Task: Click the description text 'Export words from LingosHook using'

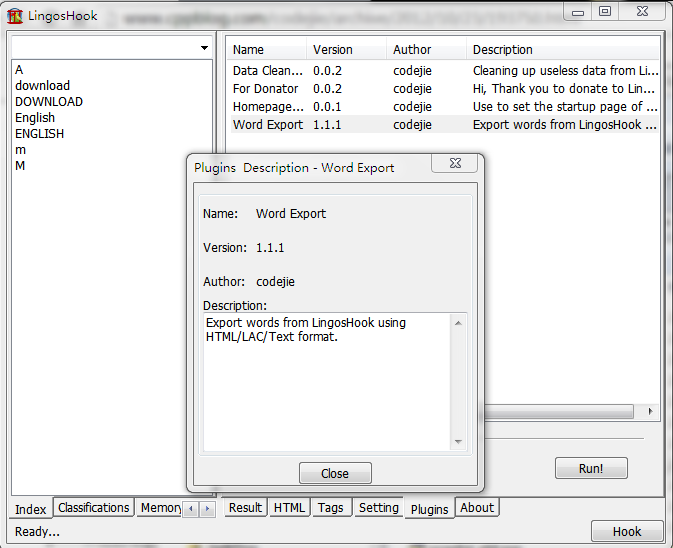Action: (306, 322)
